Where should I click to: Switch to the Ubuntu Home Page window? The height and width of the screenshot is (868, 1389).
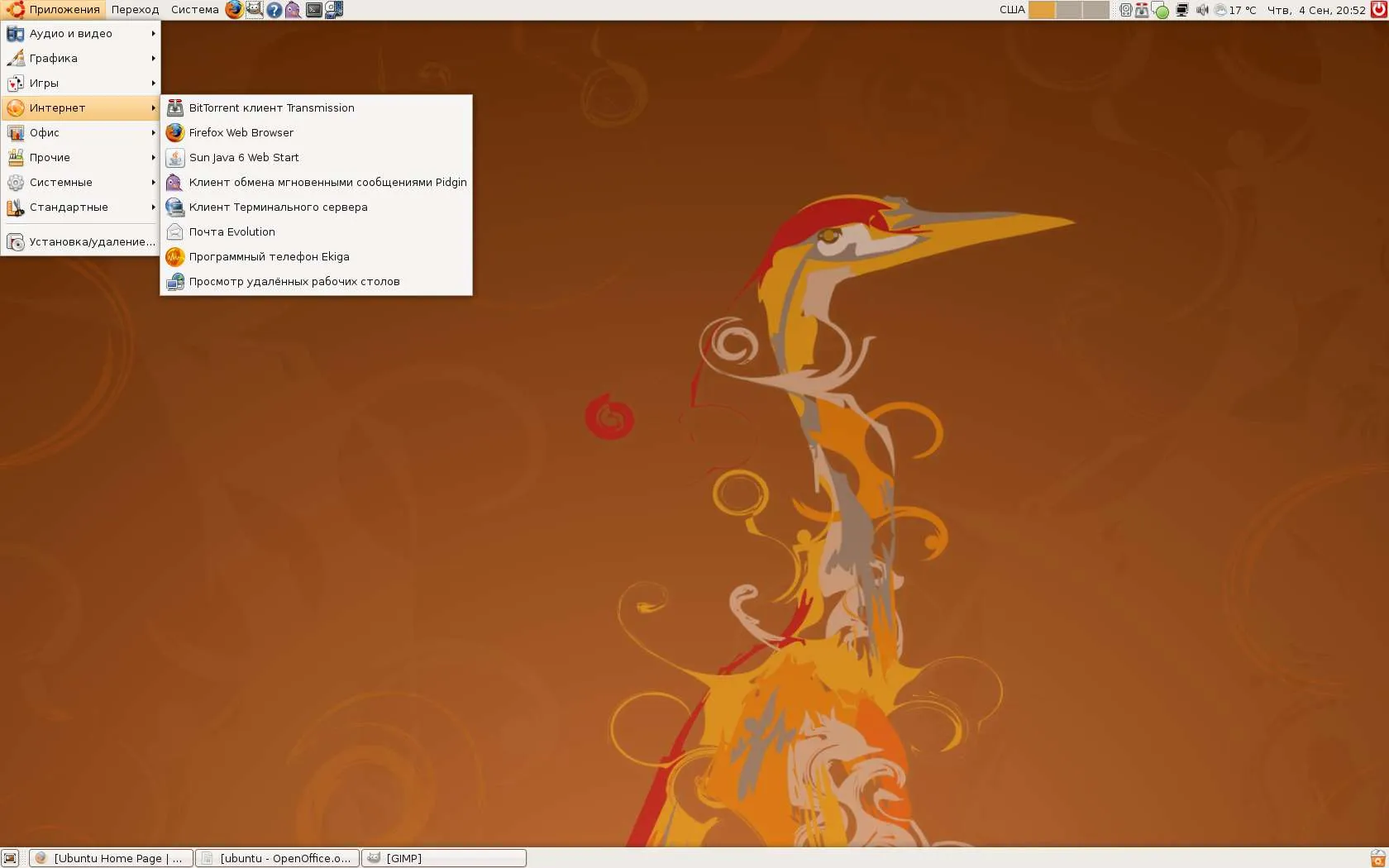(x=112, y=858)
